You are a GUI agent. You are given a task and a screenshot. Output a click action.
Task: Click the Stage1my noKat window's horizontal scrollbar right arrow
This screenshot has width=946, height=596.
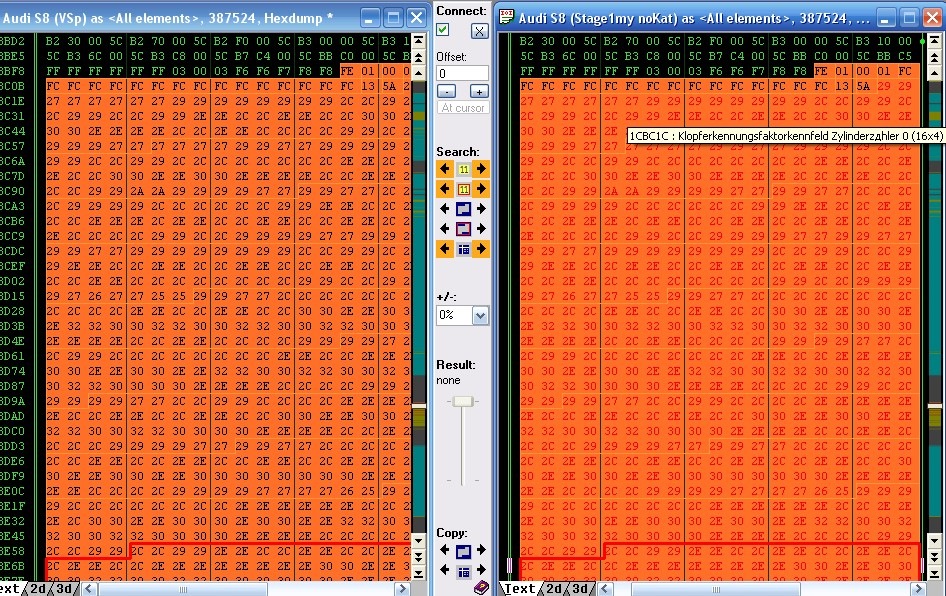click(918, 589)
